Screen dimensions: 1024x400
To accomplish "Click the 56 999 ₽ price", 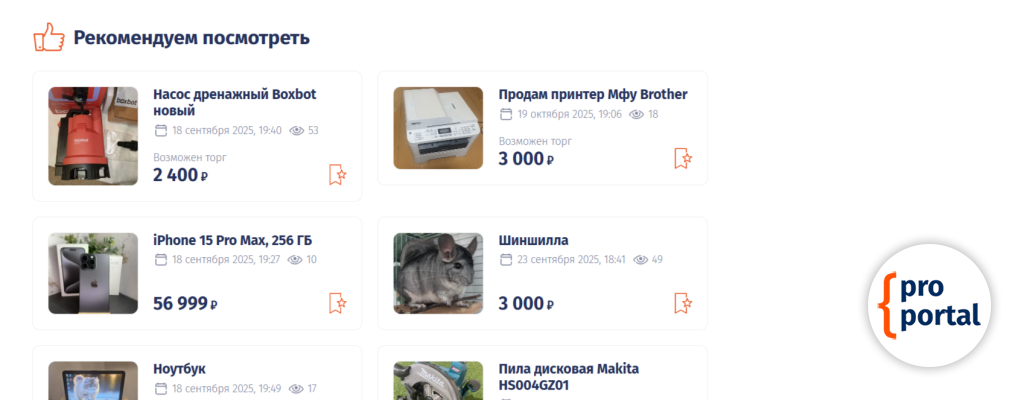I will (x=185, y=304).
